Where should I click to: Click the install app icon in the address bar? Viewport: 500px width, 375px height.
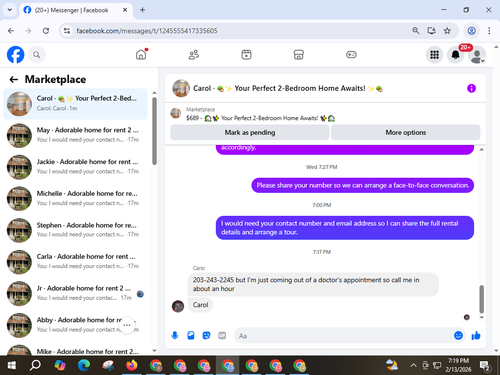tap(431, 31)
